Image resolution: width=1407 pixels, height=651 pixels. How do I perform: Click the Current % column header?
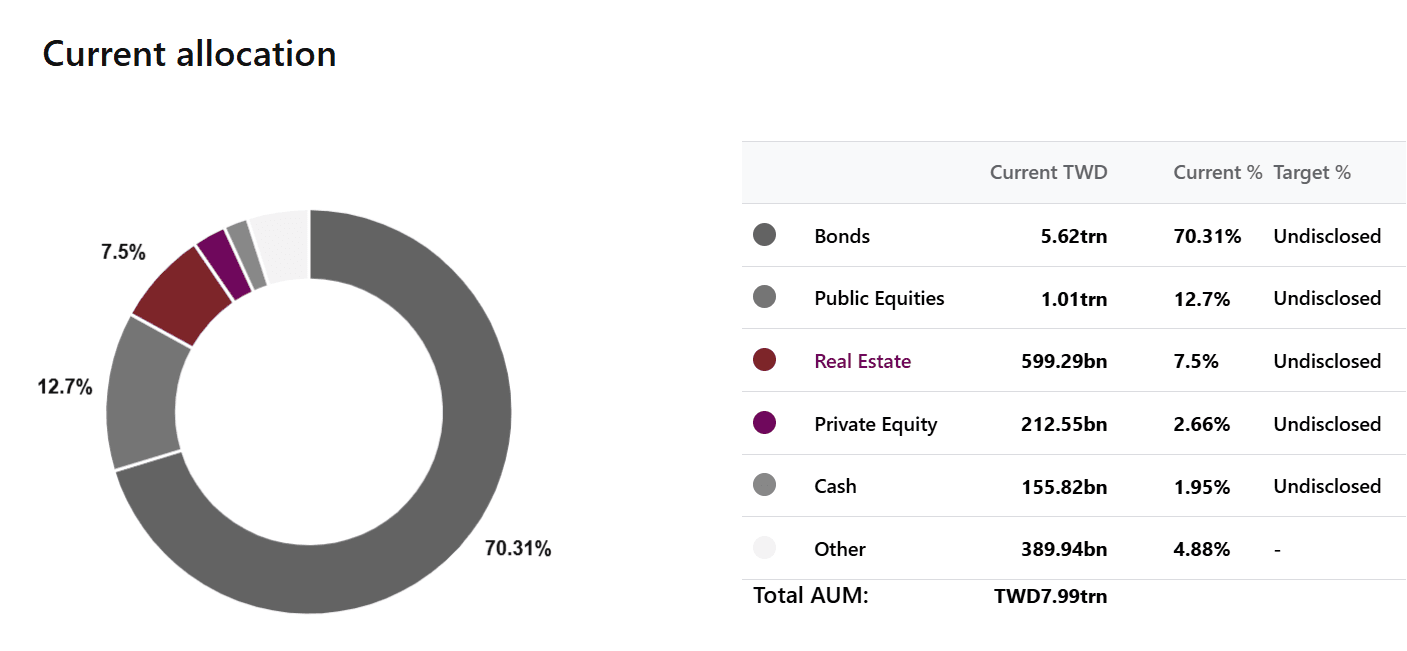tap(1217, 172)
